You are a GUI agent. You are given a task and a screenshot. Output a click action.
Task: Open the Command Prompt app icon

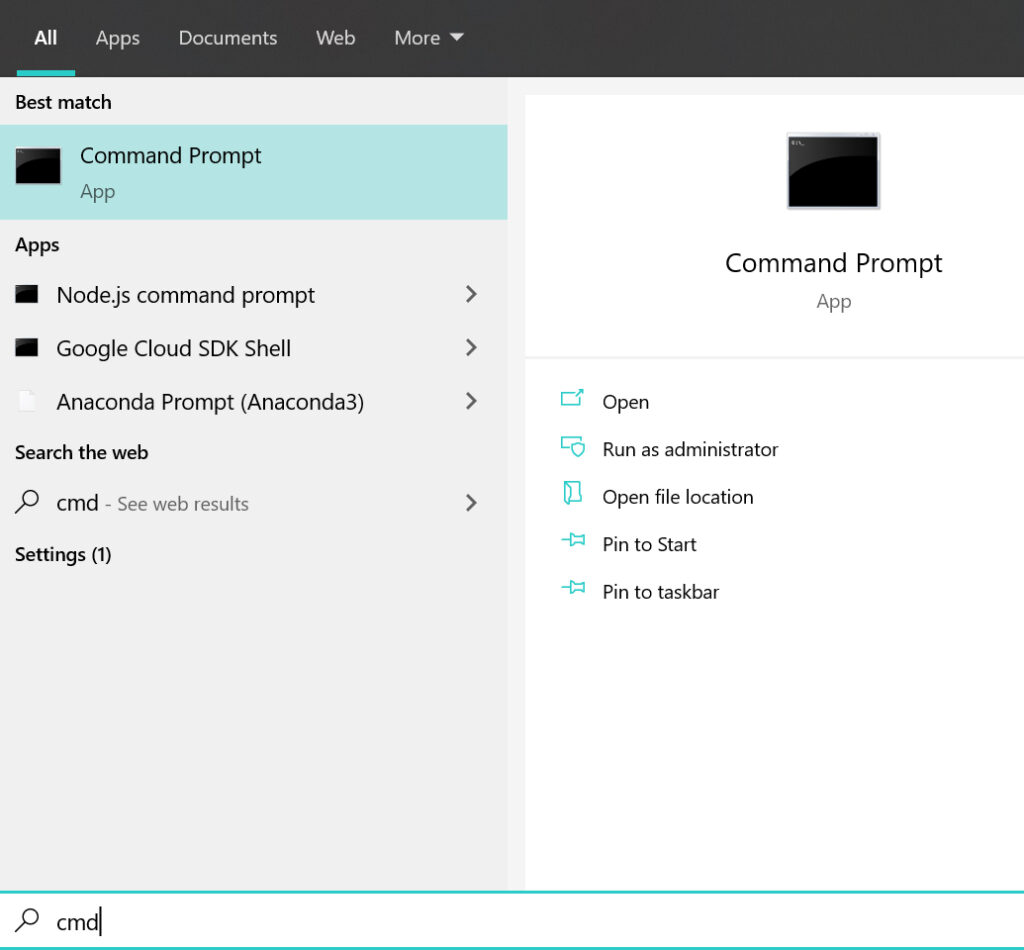37,167
